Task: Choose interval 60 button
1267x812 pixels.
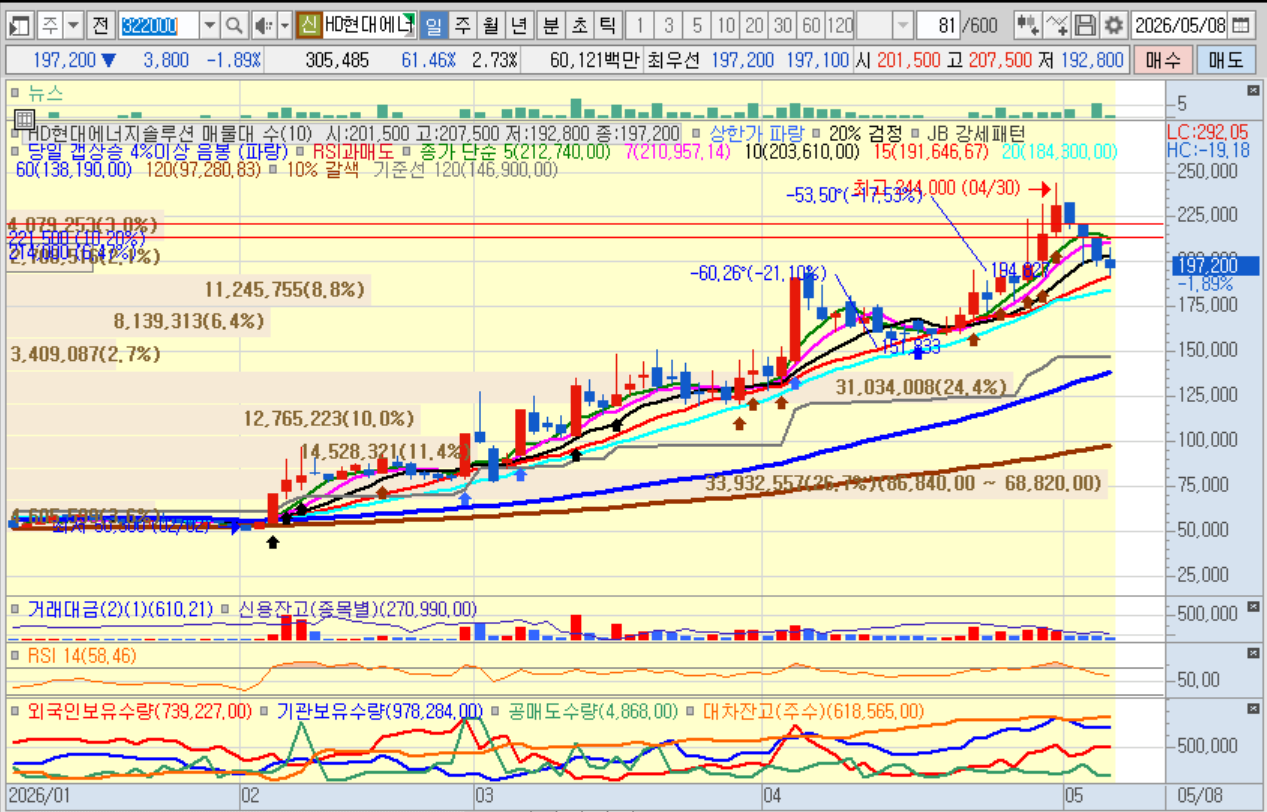Action: (x=811, y=24)
